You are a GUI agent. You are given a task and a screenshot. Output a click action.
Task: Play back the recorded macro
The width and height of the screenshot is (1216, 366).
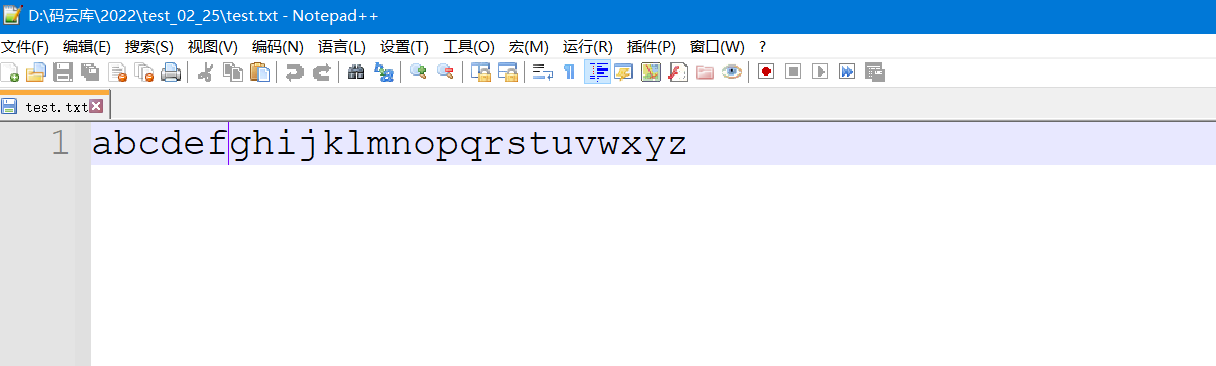[820, 71]
